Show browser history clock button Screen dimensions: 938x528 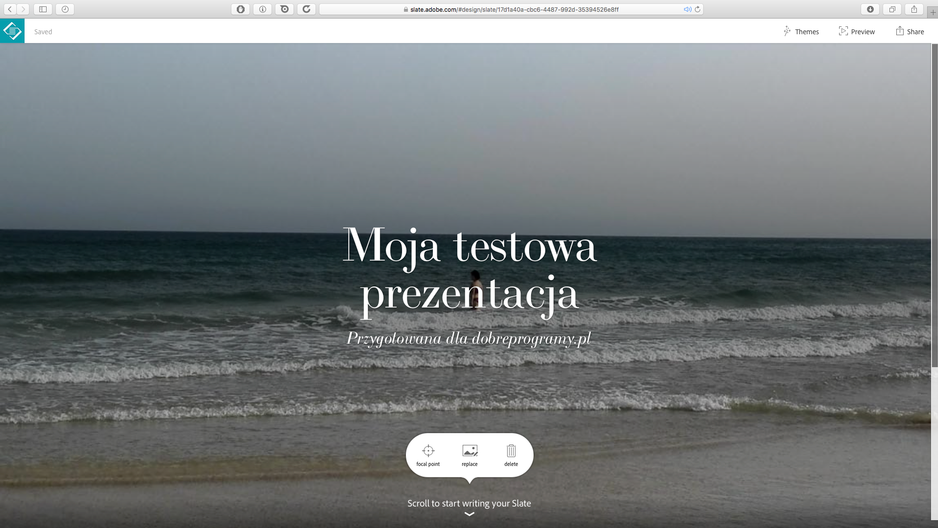65,9
